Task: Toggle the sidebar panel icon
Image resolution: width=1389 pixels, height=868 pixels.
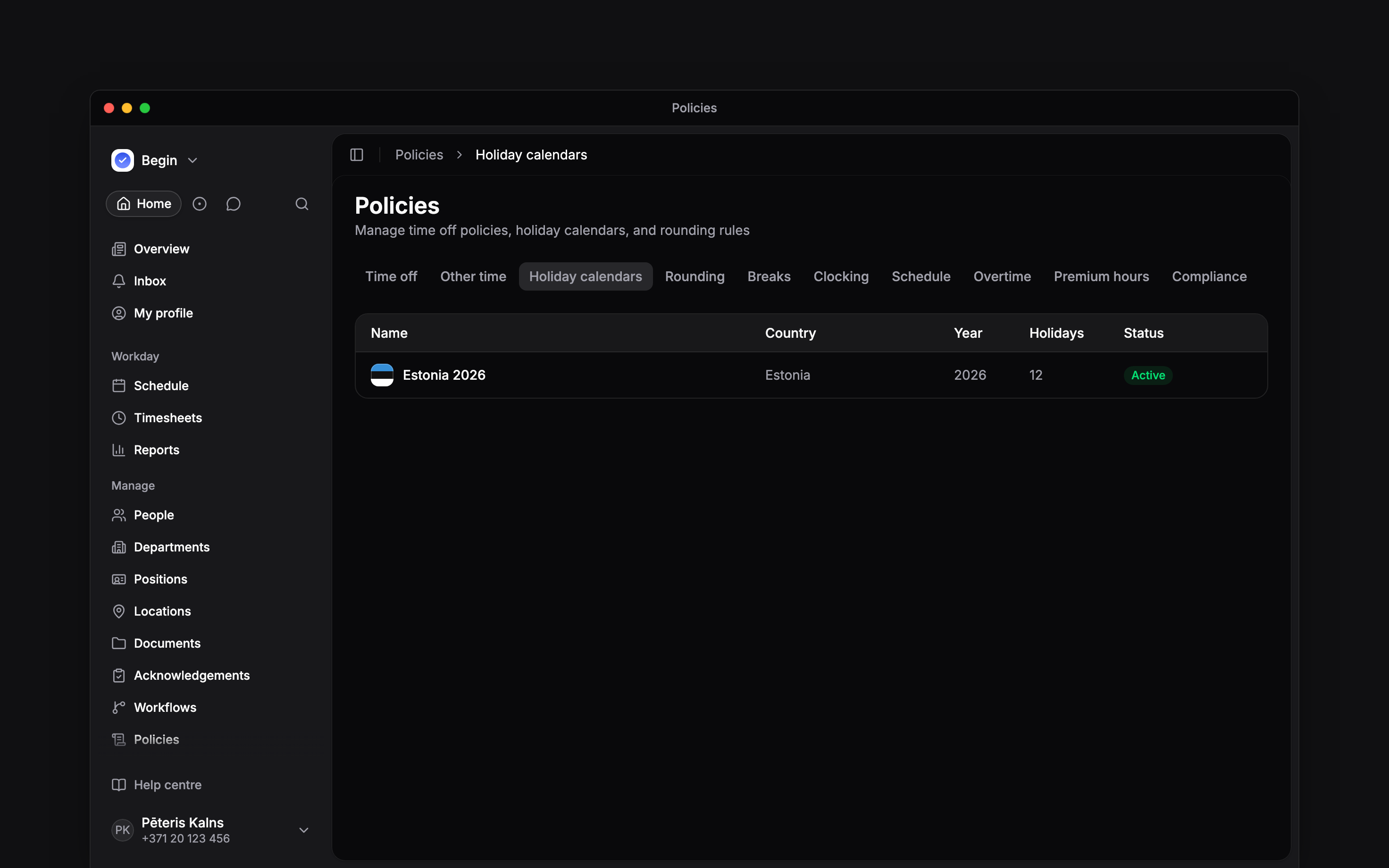Action: point(356,155)
